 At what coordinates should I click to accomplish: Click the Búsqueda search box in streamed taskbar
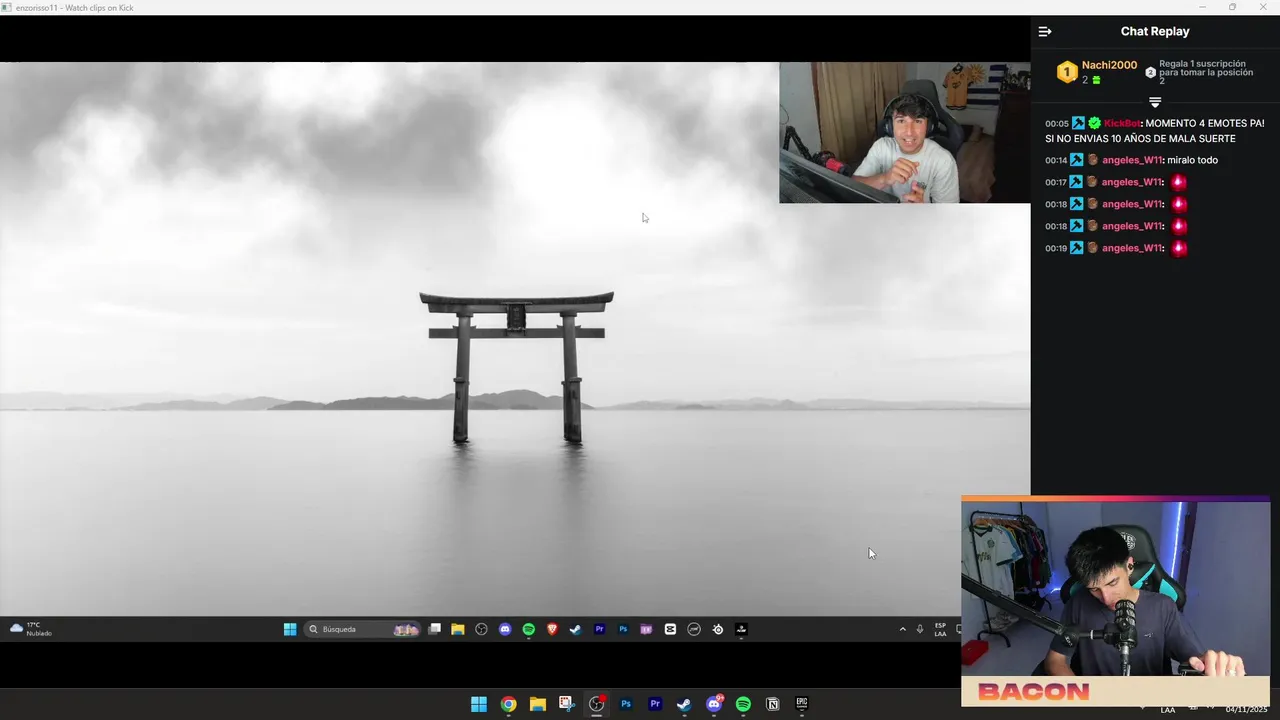pos(362,629)
